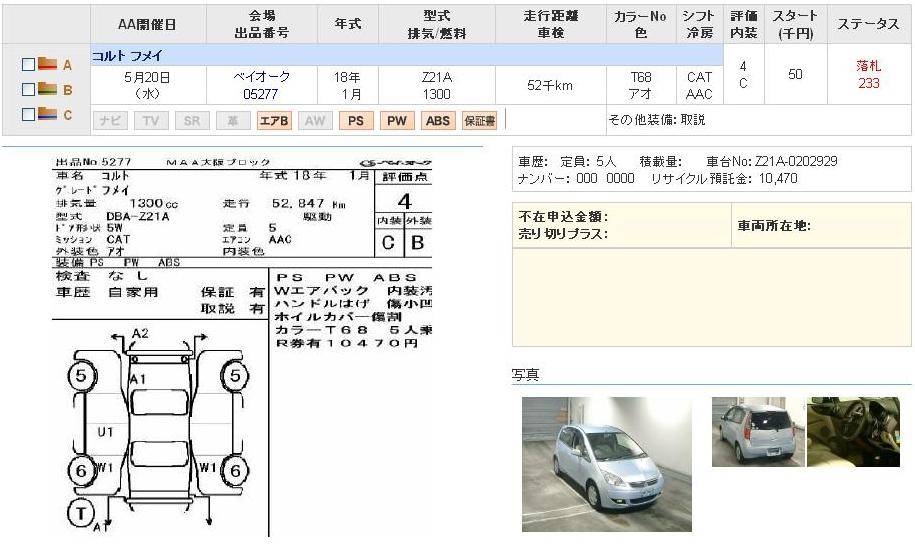Click the red folder A icon
915x549 pixels.
[47, 65]
